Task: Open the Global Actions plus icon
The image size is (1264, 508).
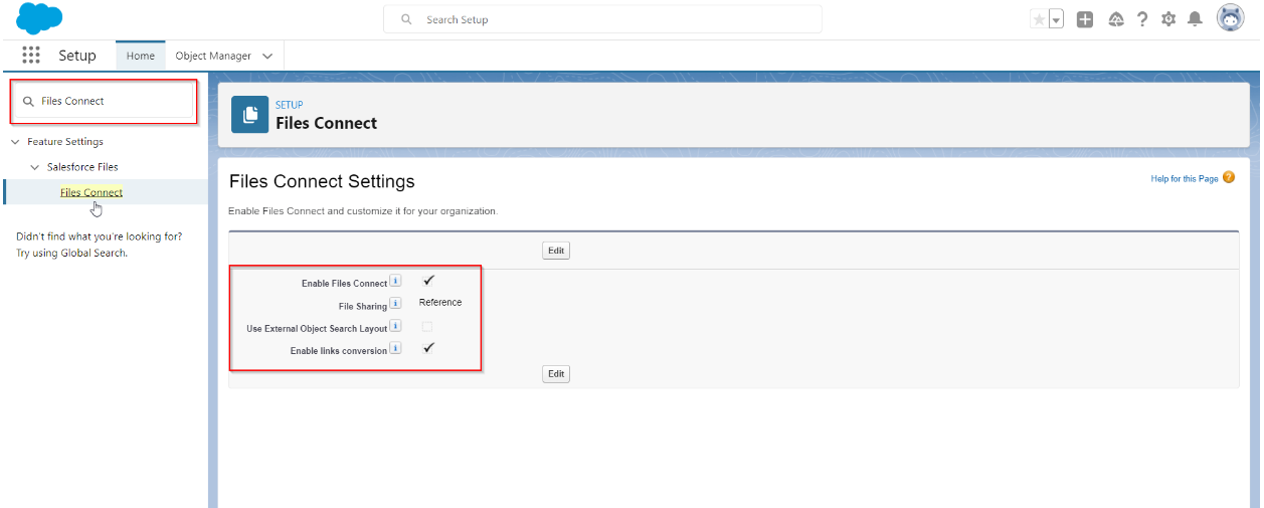Action: [1085, 20]
